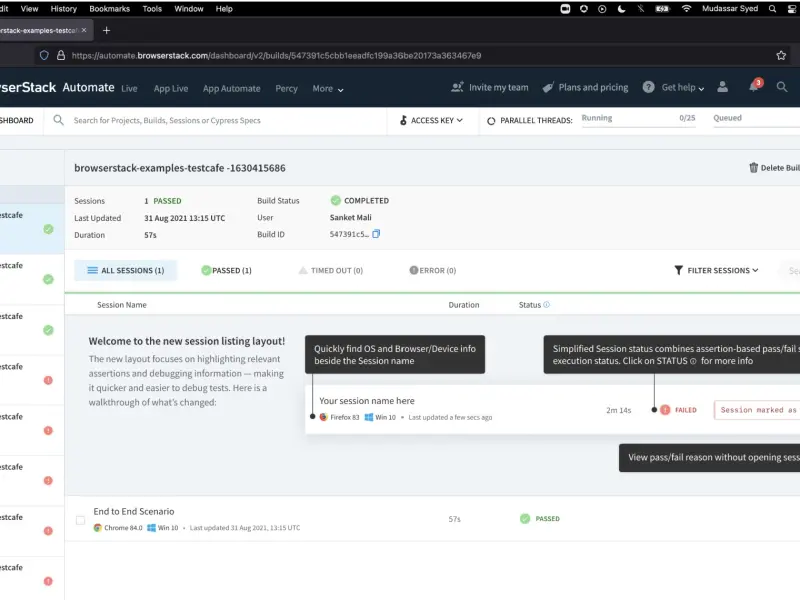Click the Delete Build trash icon
Image resolution: width=800 pixels, height=600 pixels.
click(x=753, y=167)
